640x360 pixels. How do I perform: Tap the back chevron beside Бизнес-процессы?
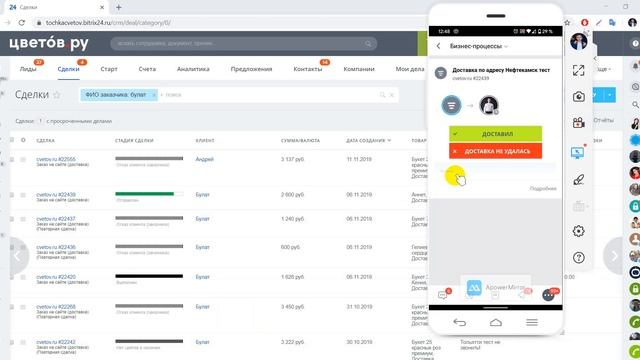[439, 46]
